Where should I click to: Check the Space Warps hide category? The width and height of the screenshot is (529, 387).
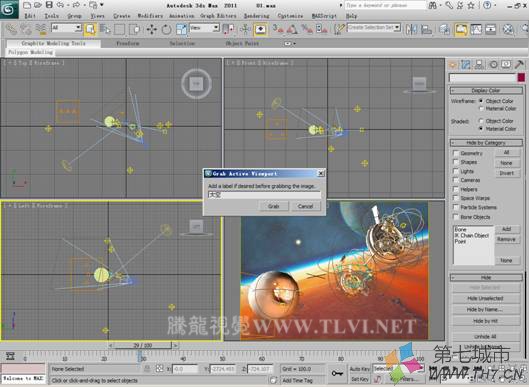click(x=455, y=198)
